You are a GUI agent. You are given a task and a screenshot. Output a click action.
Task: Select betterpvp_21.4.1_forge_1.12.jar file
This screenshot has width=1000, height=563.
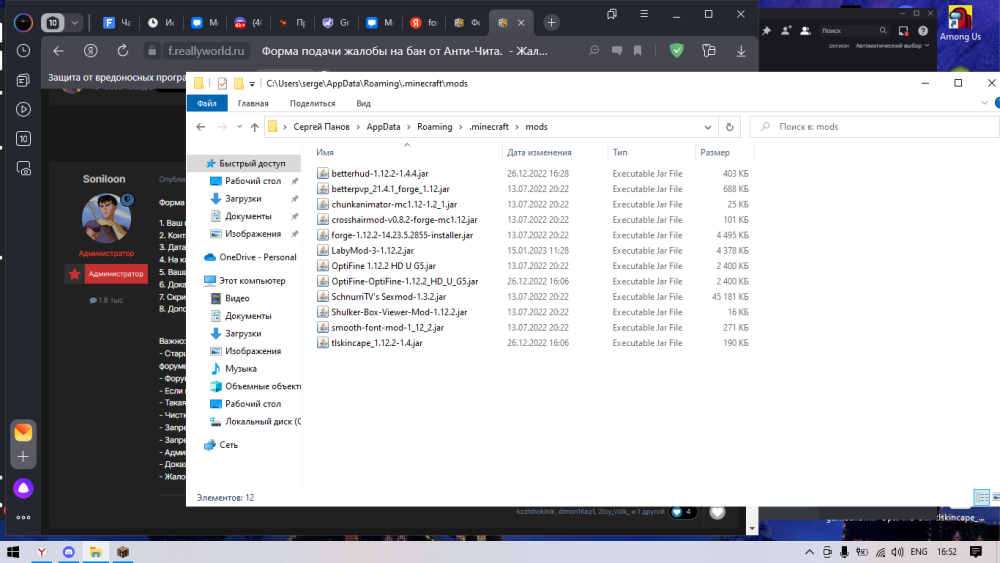tap(390, 189)
